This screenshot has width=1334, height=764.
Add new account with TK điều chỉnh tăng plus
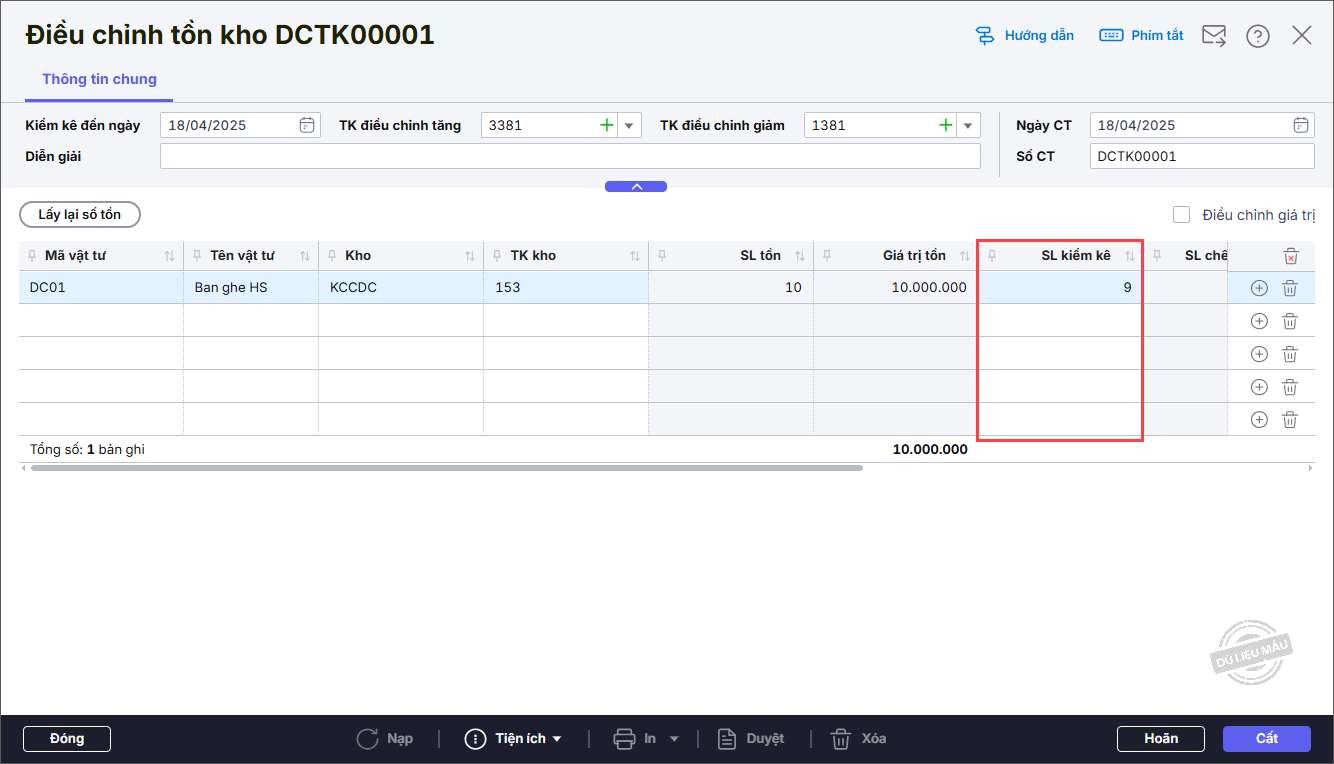606,125
